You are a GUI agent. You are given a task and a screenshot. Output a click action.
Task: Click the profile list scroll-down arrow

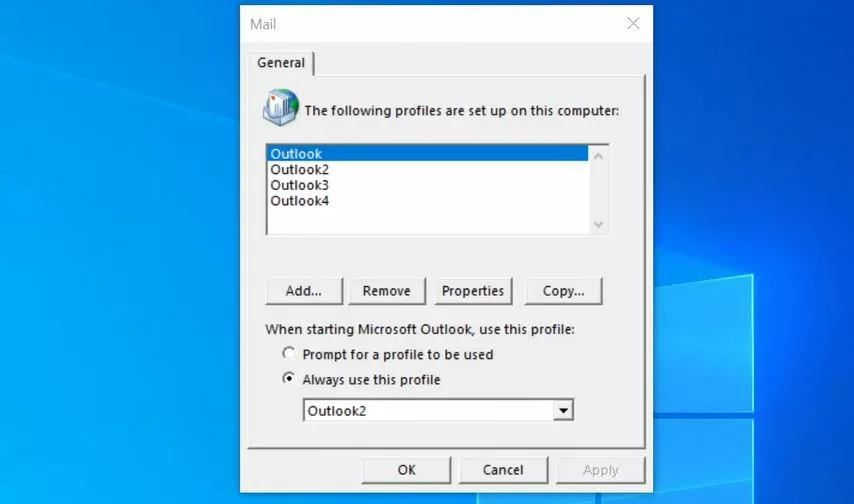(598, 224)
